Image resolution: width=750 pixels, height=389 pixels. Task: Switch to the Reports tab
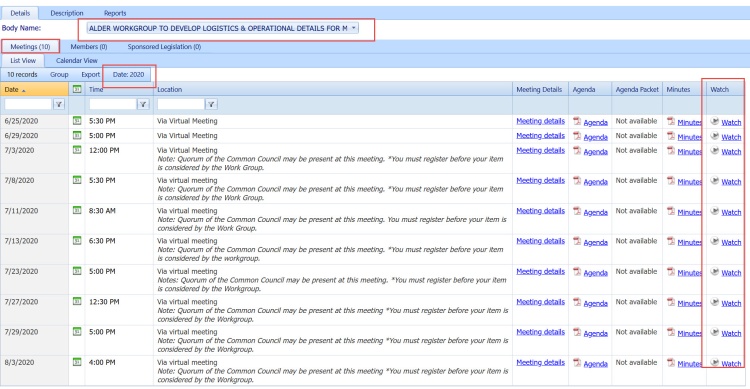click(115, 13)
